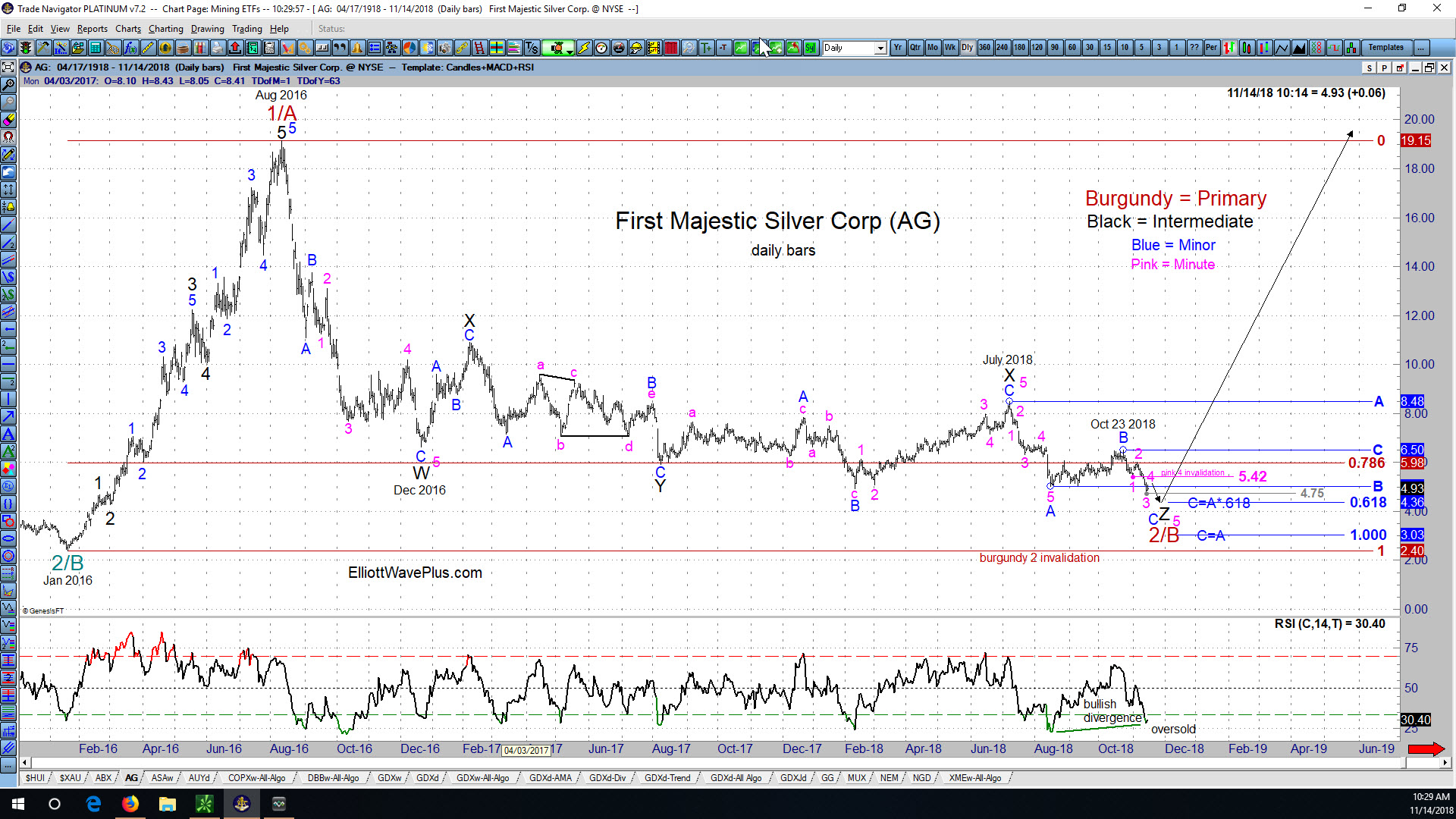This screenshot has width=1456, height=819.
Task: Open the Drawing menu
Action: (207, 29)
